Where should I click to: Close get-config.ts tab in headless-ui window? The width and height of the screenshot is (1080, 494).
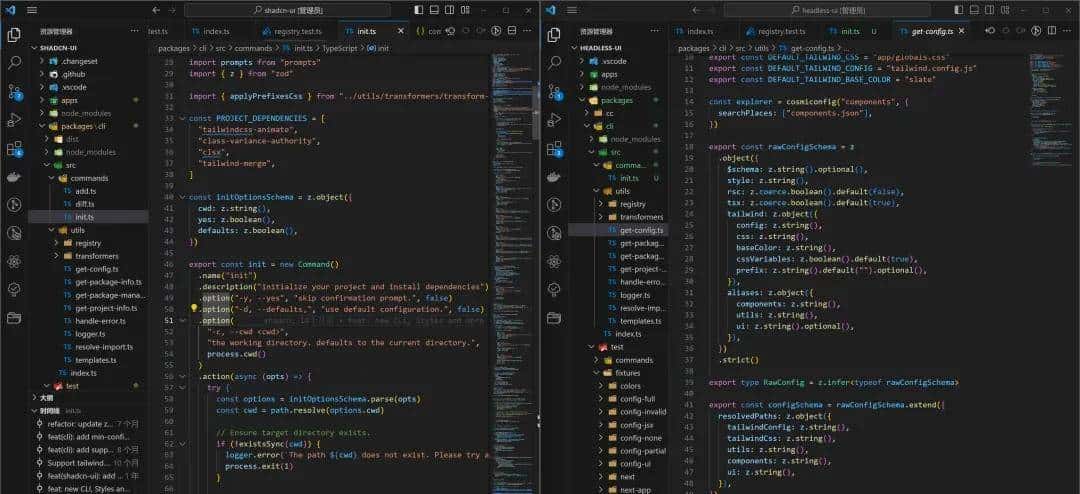(962, 32)
